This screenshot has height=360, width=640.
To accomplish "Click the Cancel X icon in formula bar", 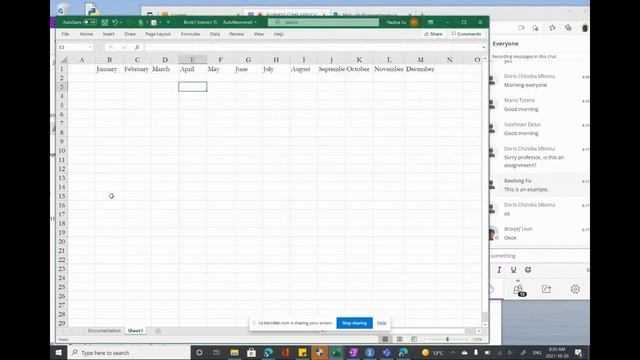I will click(111, 47).
